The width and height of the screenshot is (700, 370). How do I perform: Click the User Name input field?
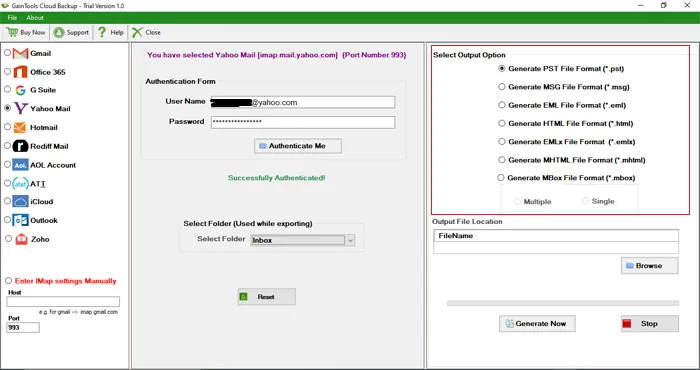pos(303,102)
